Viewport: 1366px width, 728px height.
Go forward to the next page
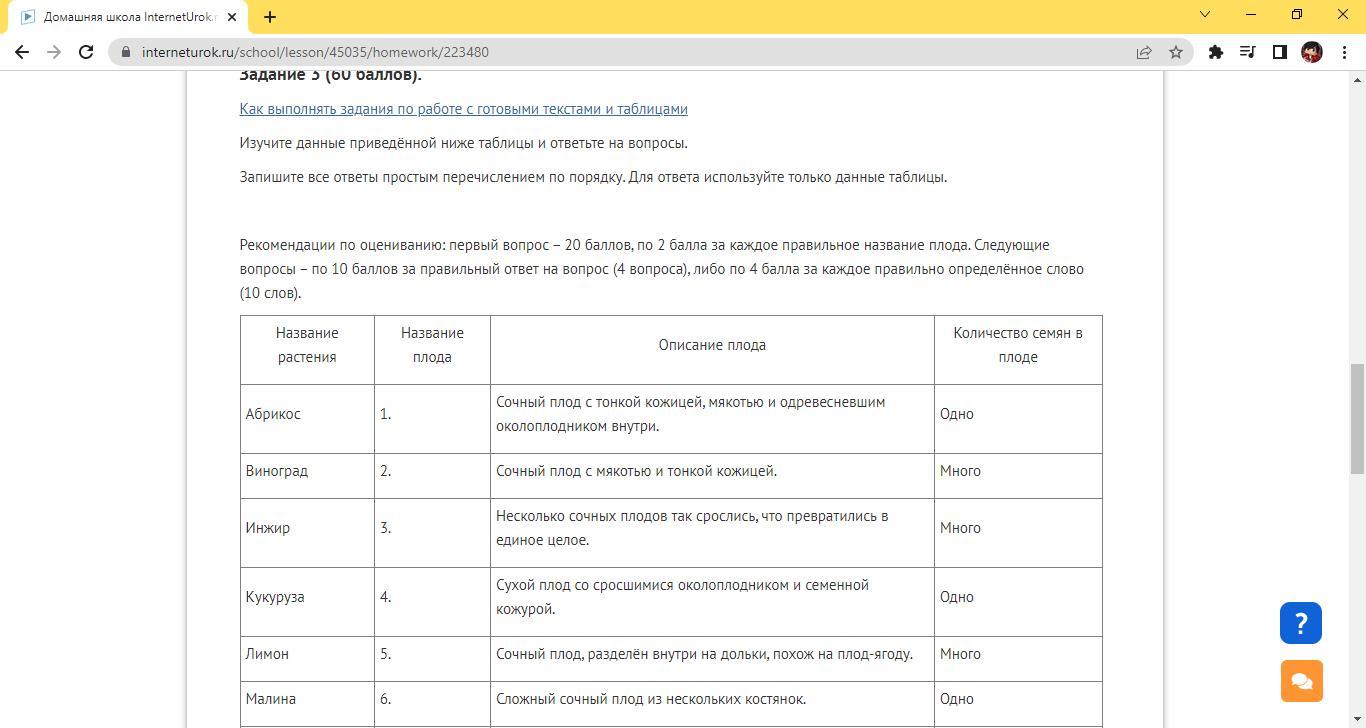click(54, 52)
